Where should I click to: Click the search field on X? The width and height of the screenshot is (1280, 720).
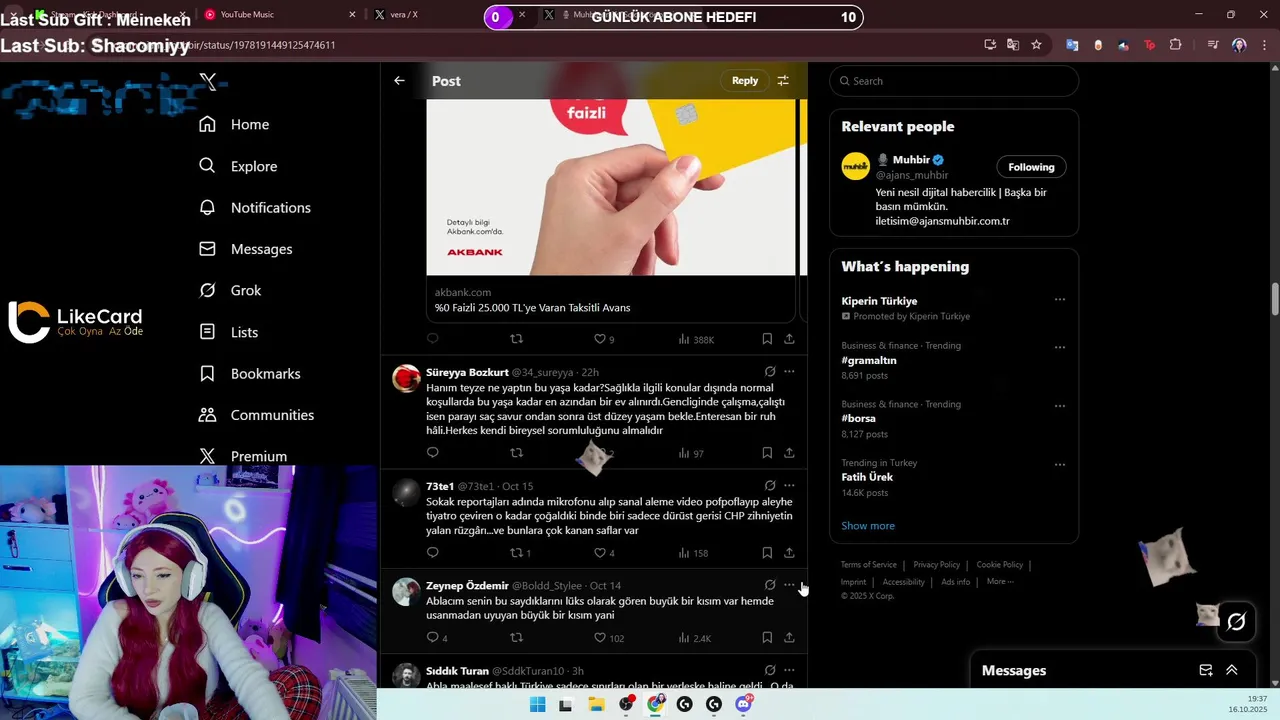pos(954,81)
